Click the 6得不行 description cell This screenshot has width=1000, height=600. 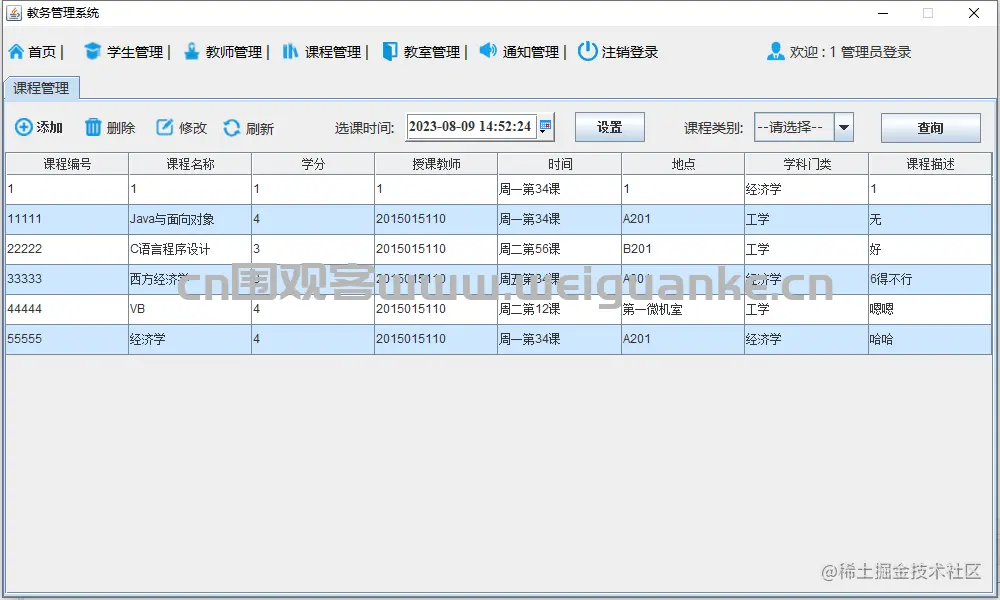tap(930, 279)
